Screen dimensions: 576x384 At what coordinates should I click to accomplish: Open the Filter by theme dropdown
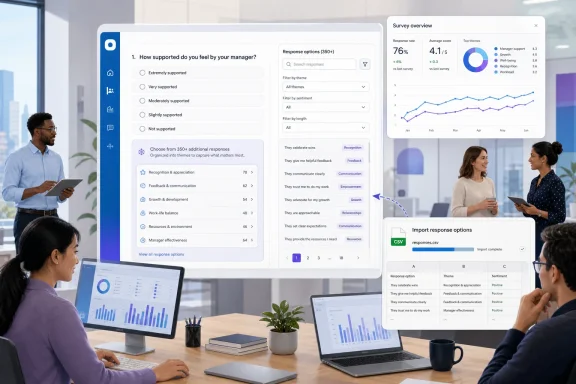point(325,87)
